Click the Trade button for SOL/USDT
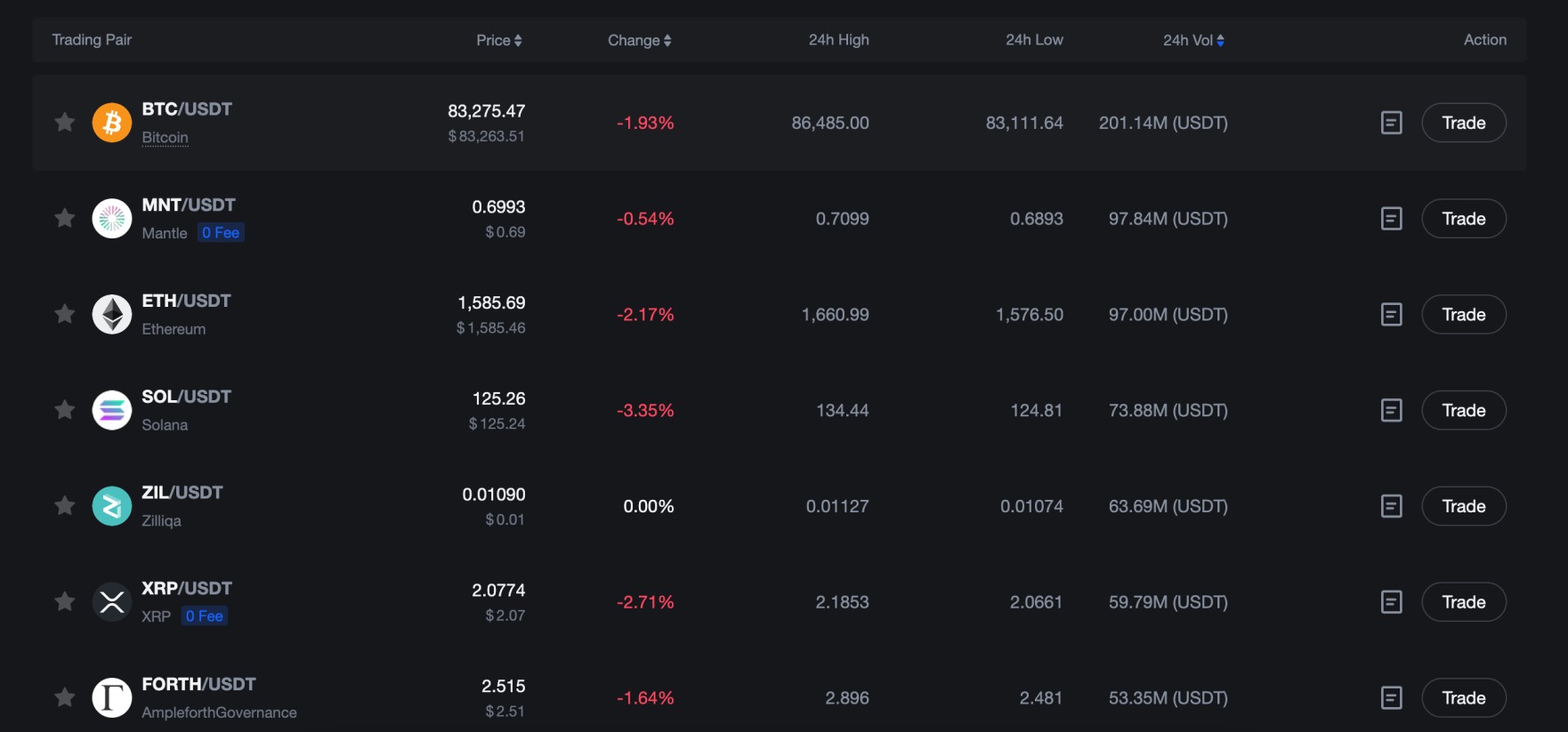The image size is (1568, 732). 1464,410
